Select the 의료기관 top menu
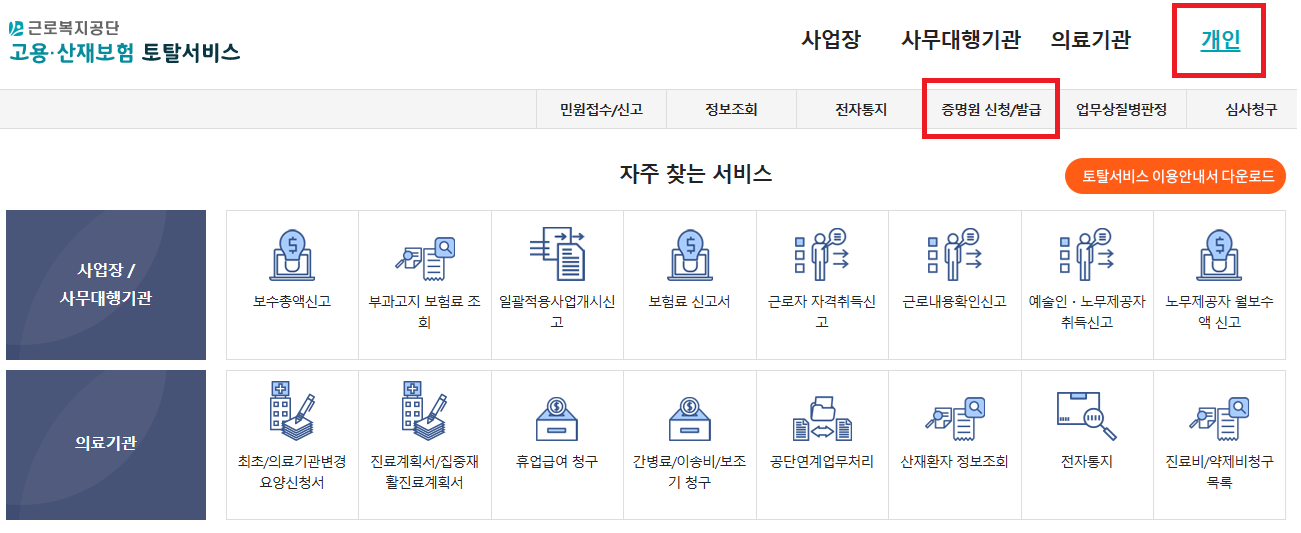 1091,40
